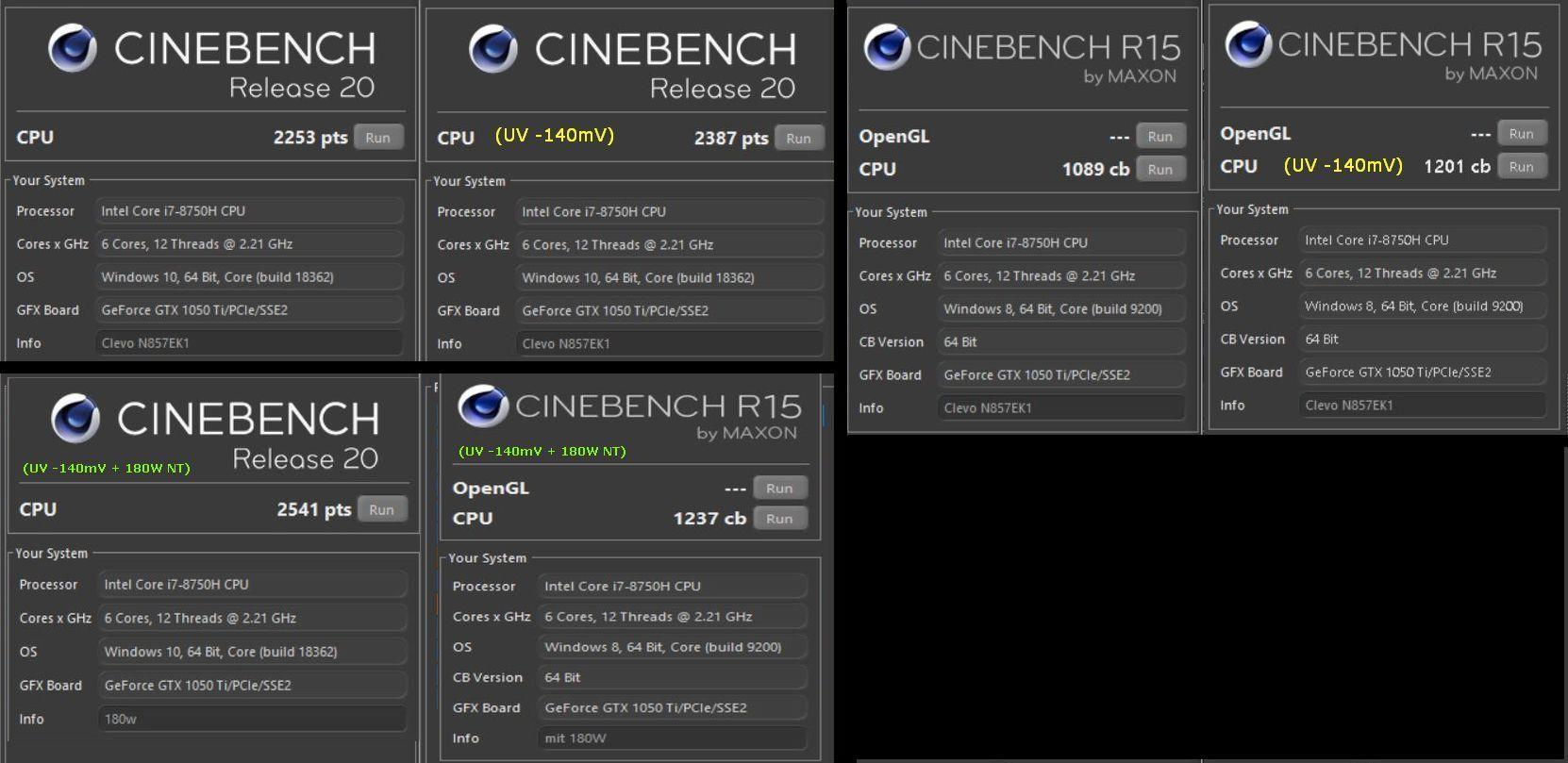The image size is (1568, 763).
Task: Click the Cinebench R15 logo above the 1237 cb score
Action: (x=483, y=406)
